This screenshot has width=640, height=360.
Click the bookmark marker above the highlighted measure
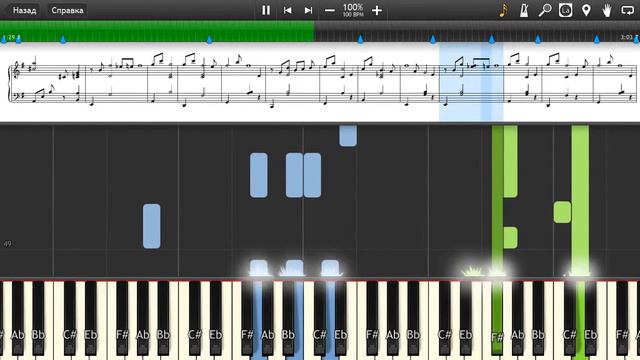click(x=491, y=39)
